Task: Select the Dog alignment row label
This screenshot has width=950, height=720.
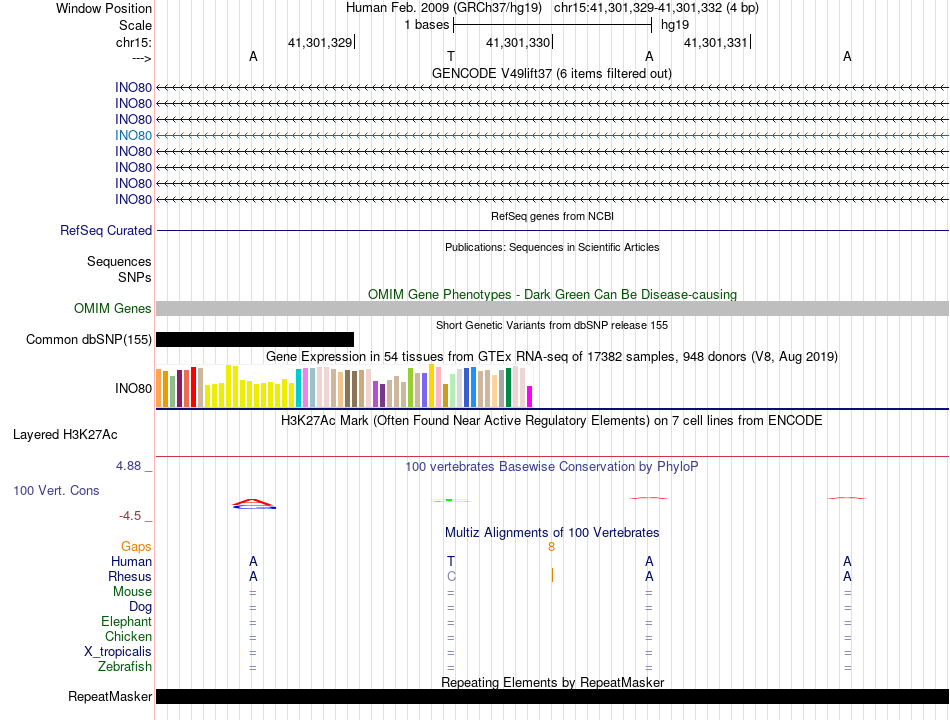Action: (x=140, y=607)
